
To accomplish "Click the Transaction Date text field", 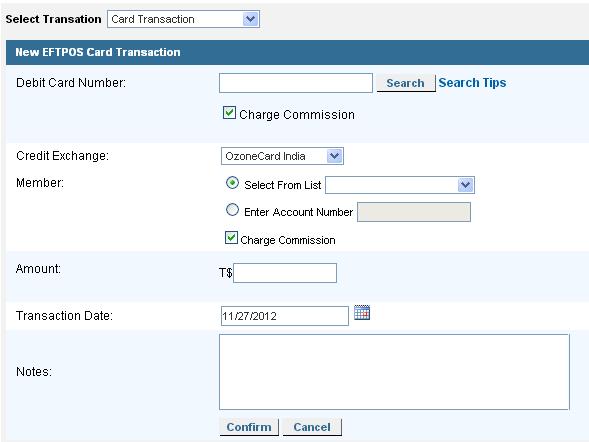I will point(284,316).
